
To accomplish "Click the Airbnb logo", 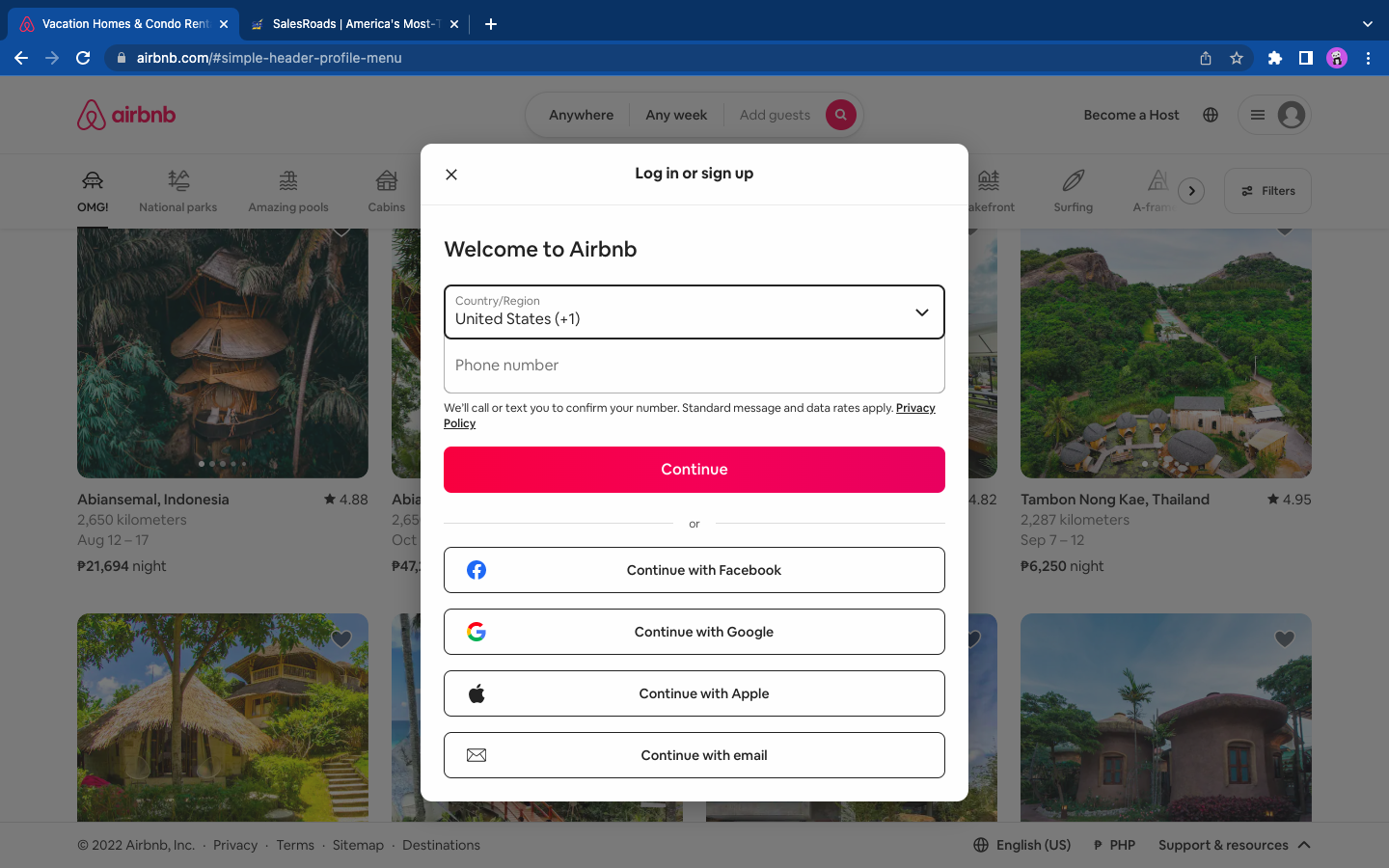I will 126,115.
